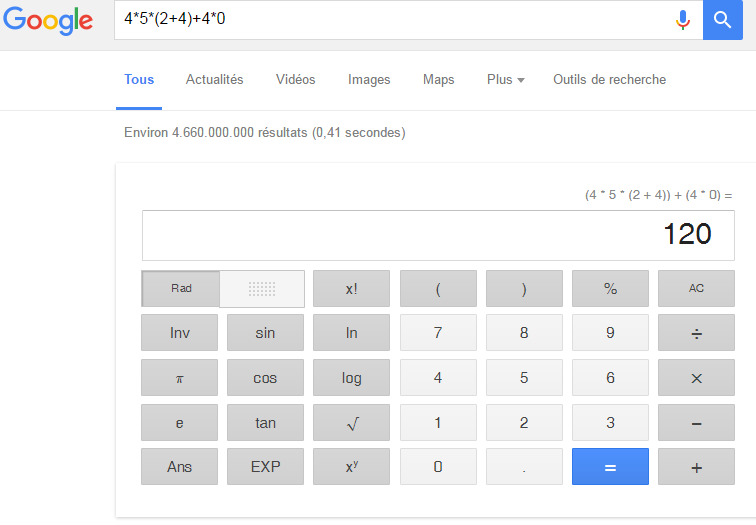Screen dimensions: 756x525
Task: Expand the Plus dropdown menu
Action: pos(505,80)
